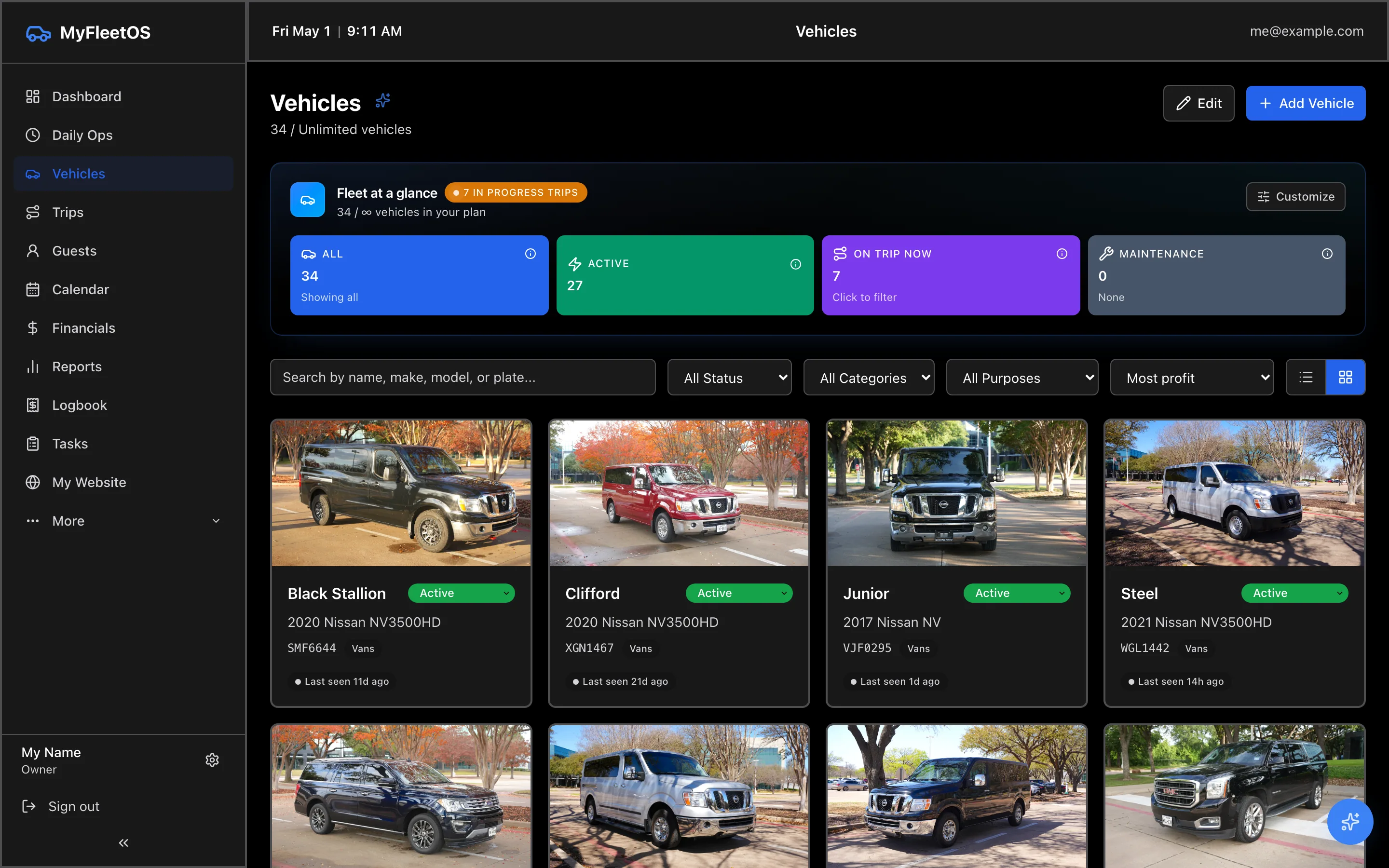This screenshot has width=1389, height=868.
Task: Click the Customize button
Action: coord(1295,197)
